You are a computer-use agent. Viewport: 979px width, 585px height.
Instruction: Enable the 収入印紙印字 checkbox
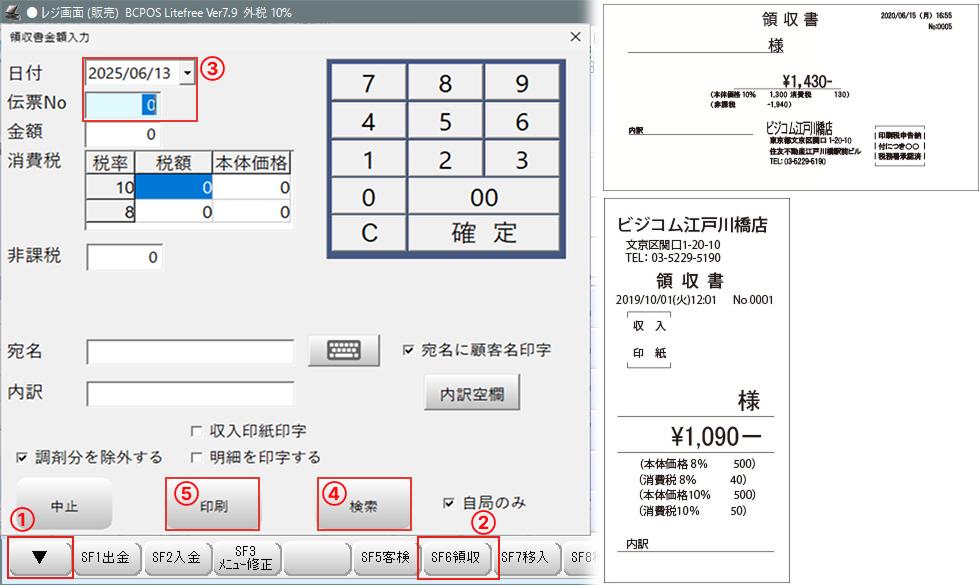tap(197, 431)
